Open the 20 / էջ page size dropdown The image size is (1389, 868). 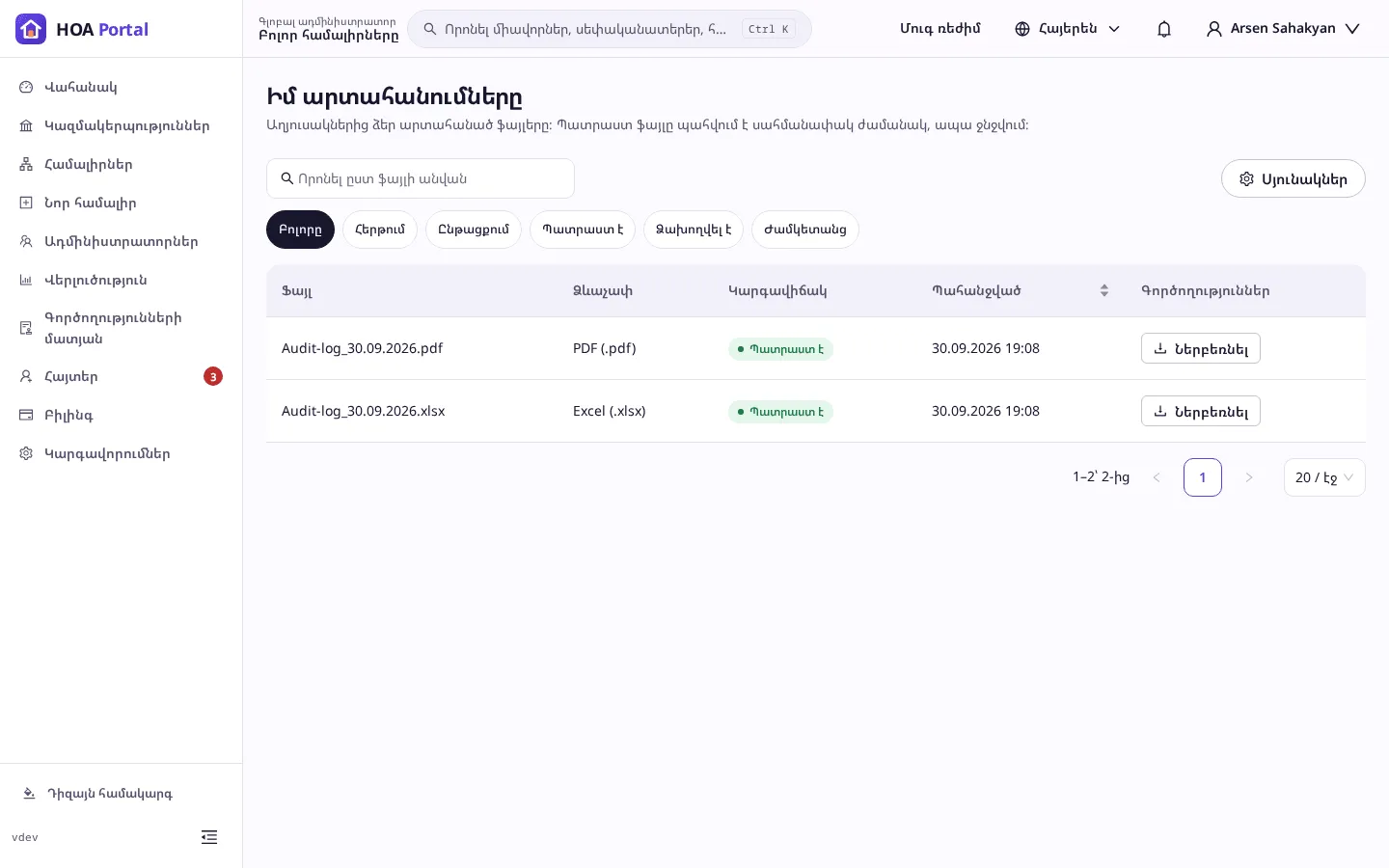(x=1324, y=477)
